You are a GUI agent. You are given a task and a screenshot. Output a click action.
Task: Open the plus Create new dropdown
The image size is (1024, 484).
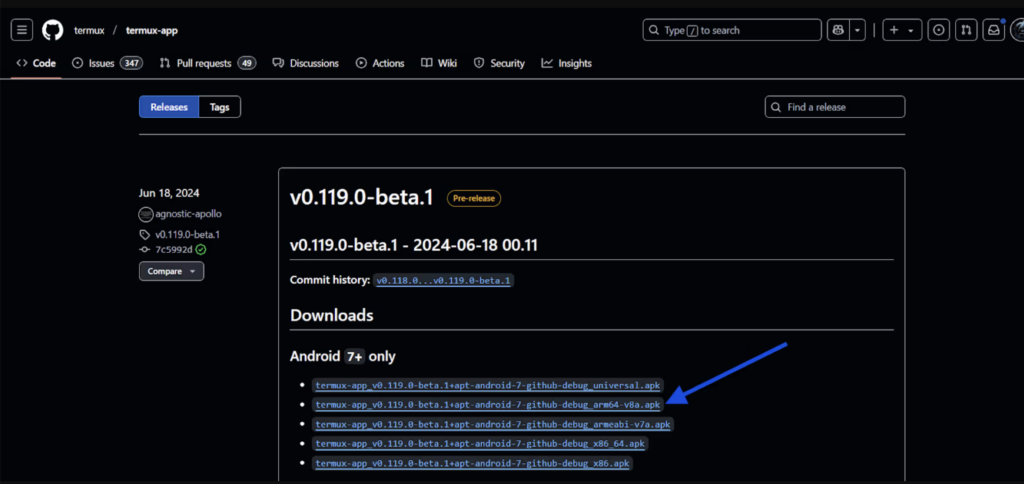pyautogui.click(x=901, y=30)
